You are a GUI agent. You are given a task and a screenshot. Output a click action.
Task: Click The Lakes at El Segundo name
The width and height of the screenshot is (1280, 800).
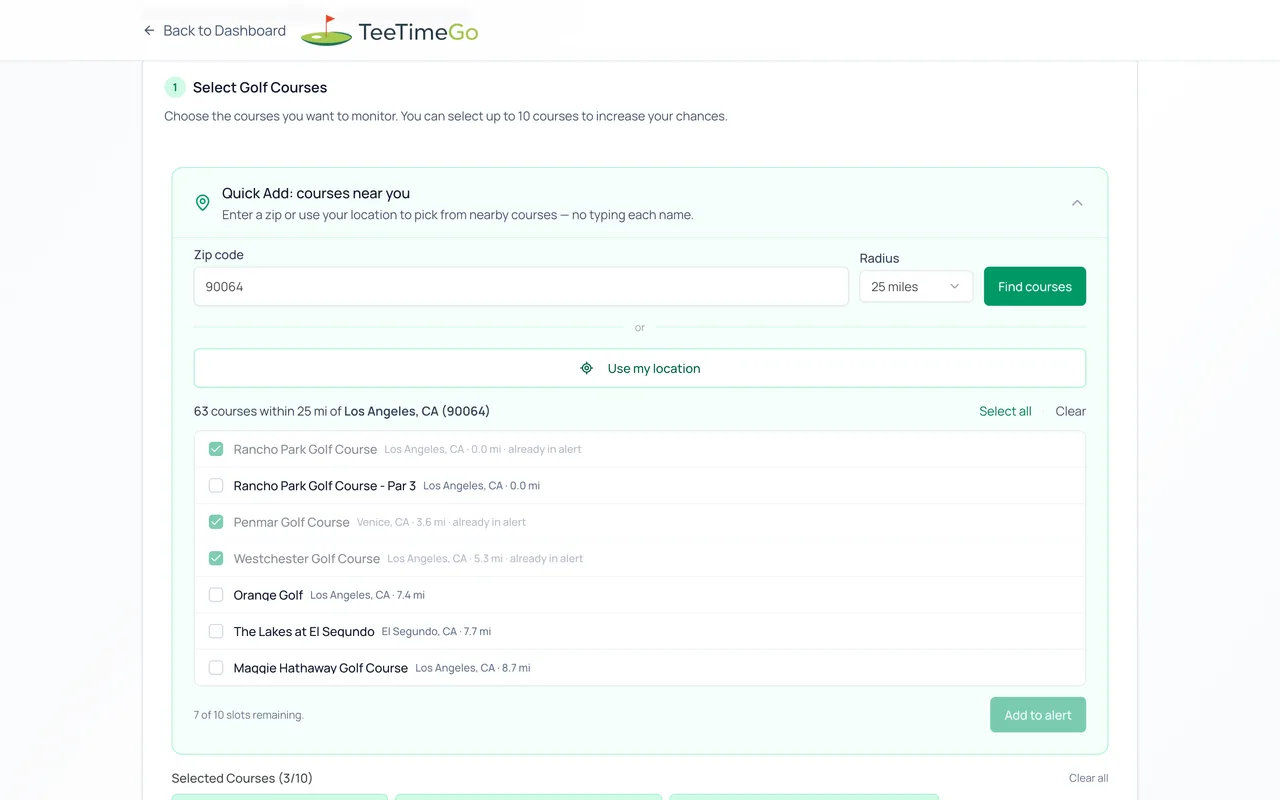[304, 632]
